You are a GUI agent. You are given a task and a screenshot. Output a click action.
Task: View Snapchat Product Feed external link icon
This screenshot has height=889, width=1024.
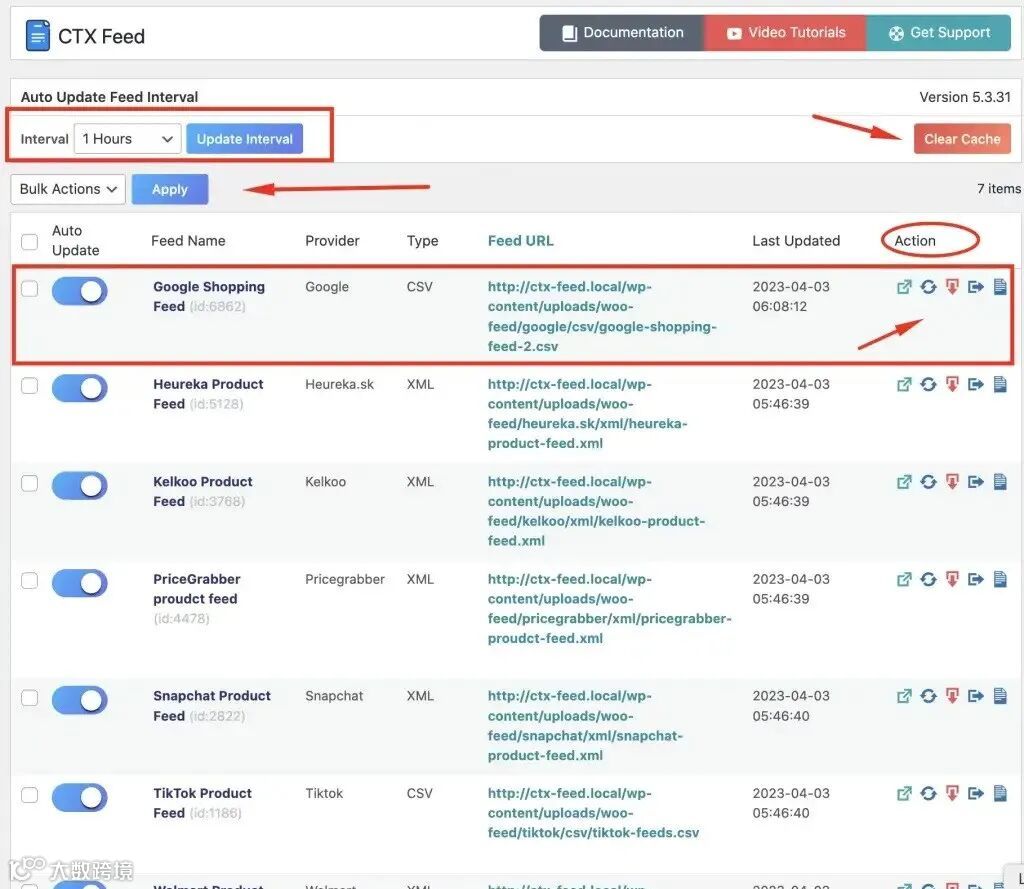pos(904,696)
